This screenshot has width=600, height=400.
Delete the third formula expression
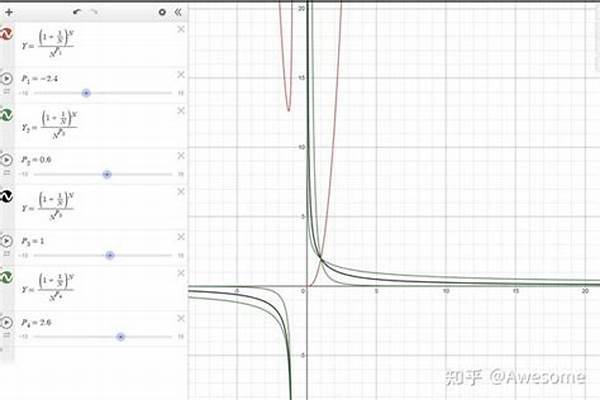181,192
